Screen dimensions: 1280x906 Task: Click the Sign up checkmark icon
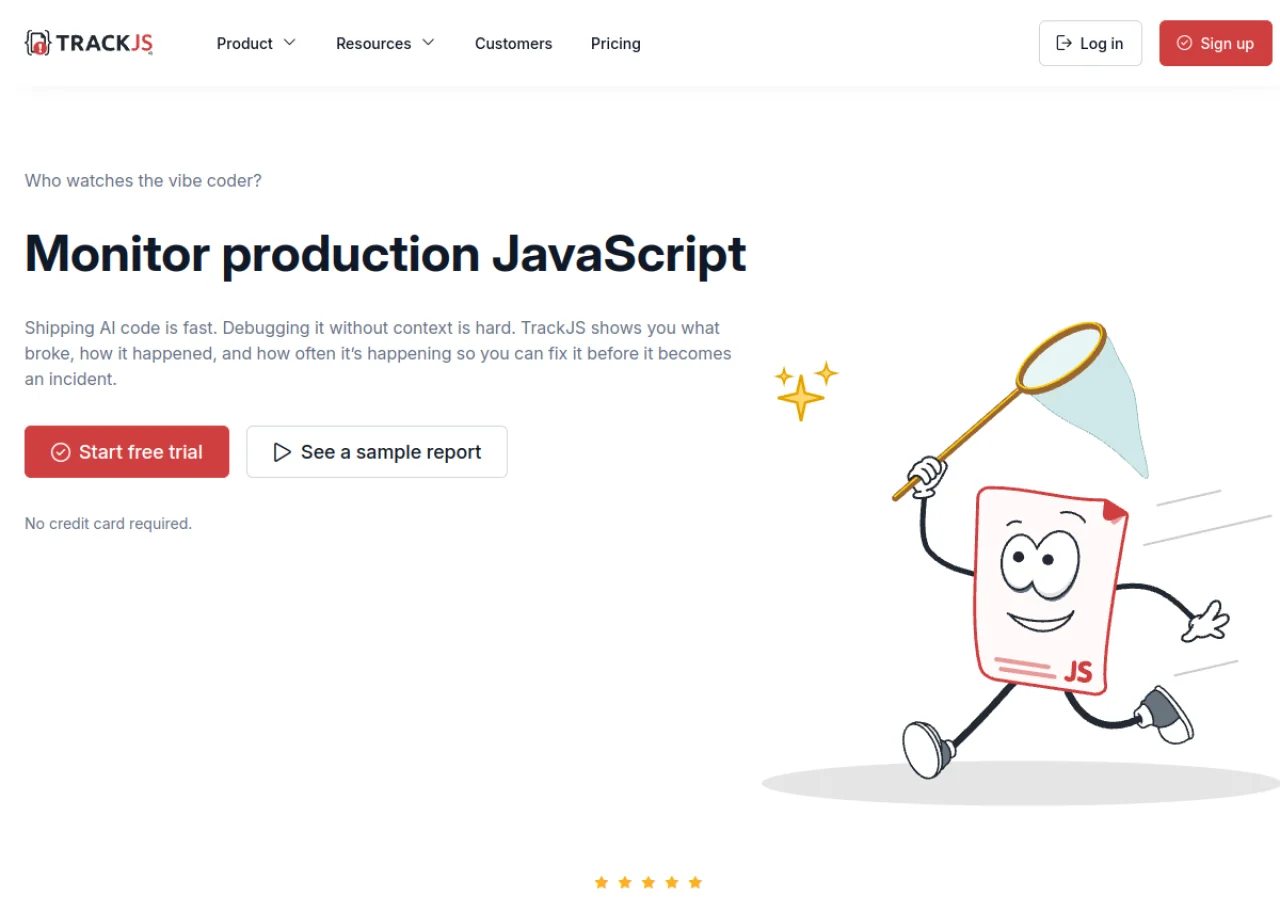(x=1184, y=43)
